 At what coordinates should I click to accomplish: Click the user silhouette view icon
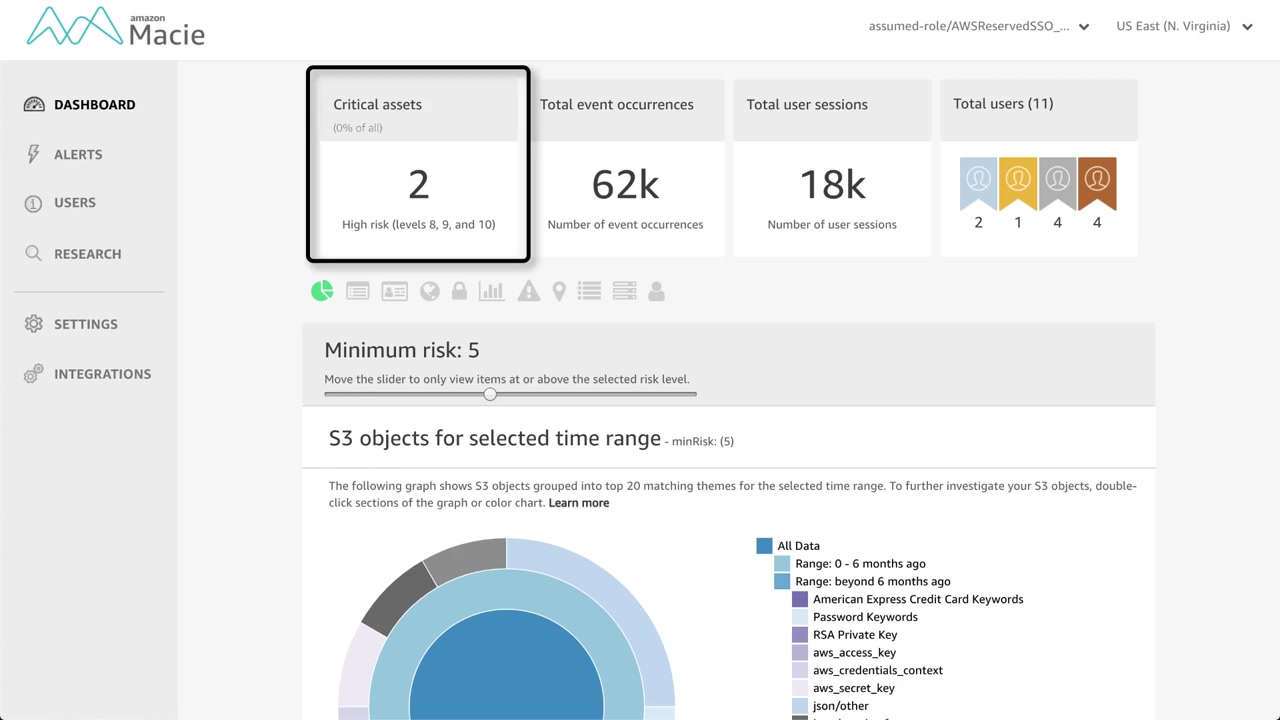click(x=656, y=291)
